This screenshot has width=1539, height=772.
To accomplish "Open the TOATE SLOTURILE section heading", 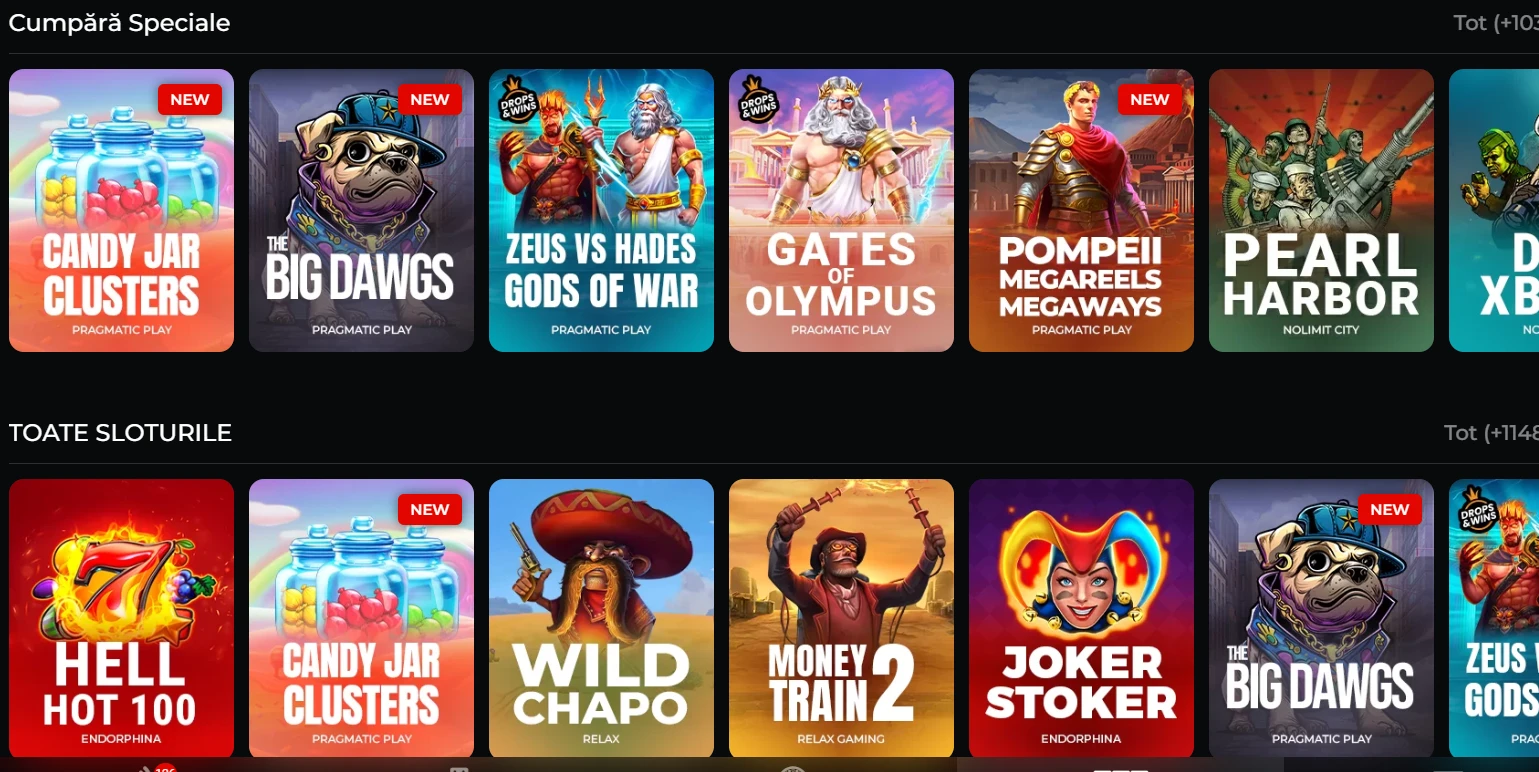I will pyautogui.click(x=120, y=433).
